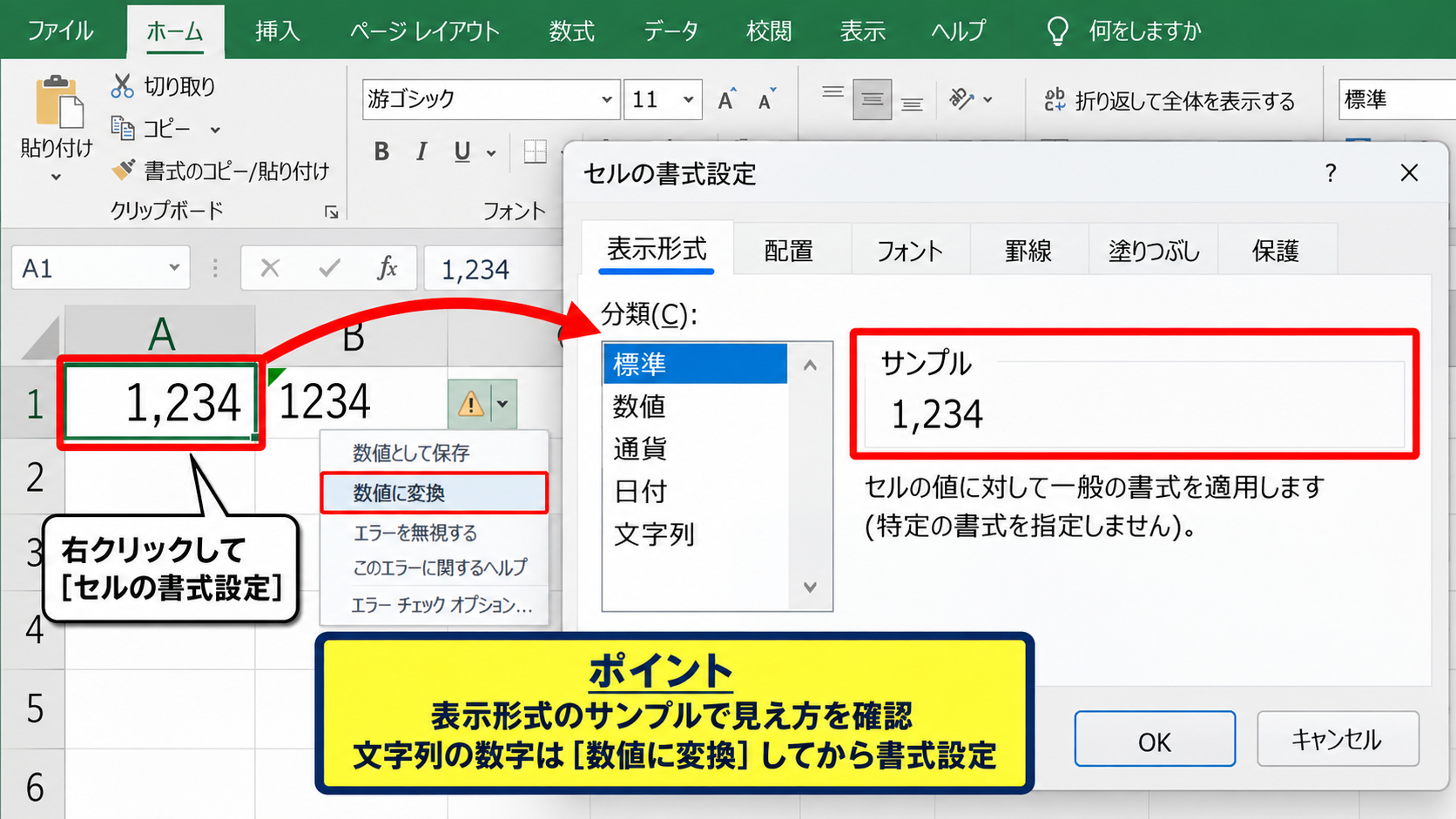Viewport: 1456px width, 819px height.
Task: Open the clipboard dialog launcher
Action: tap(331, 211)
